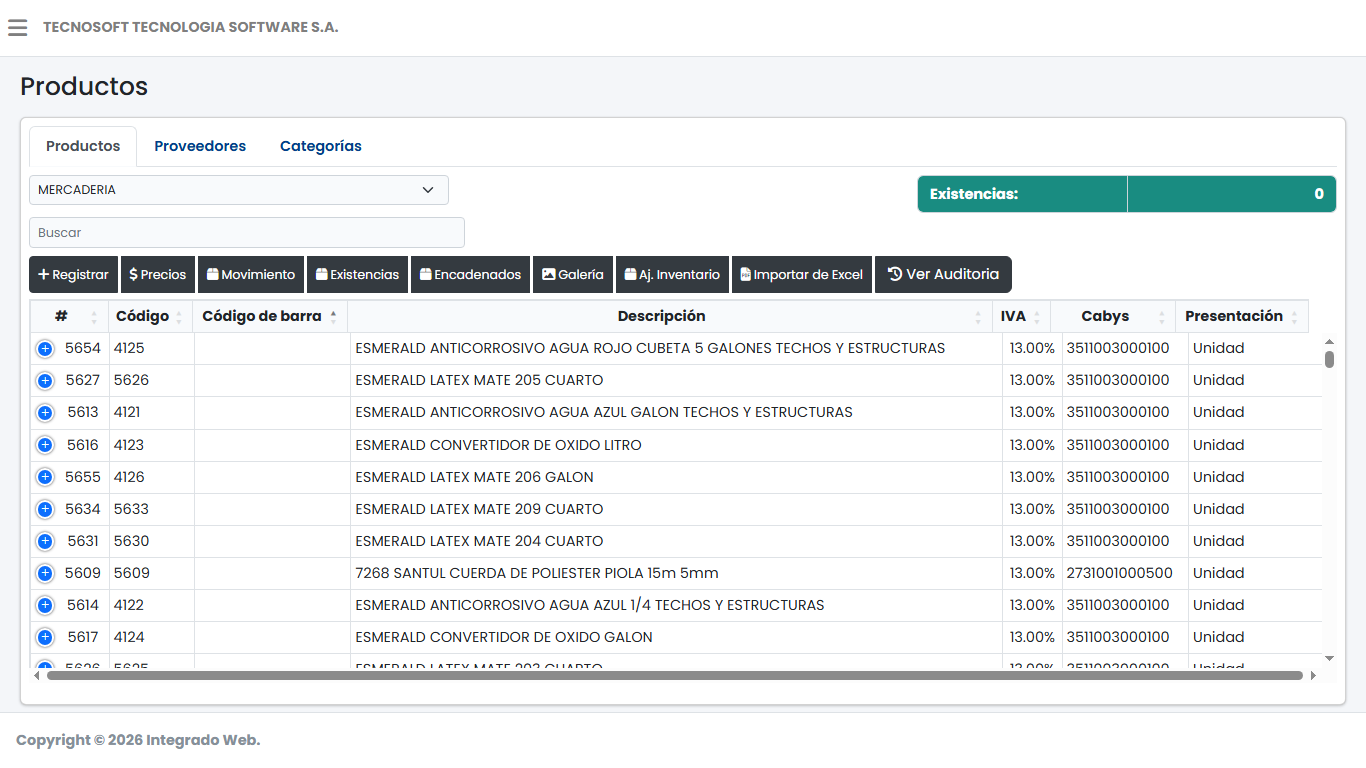1366x768 pixels.
Task: Click the sort arrows on the Código header
Action: click(x=181, y=316)
